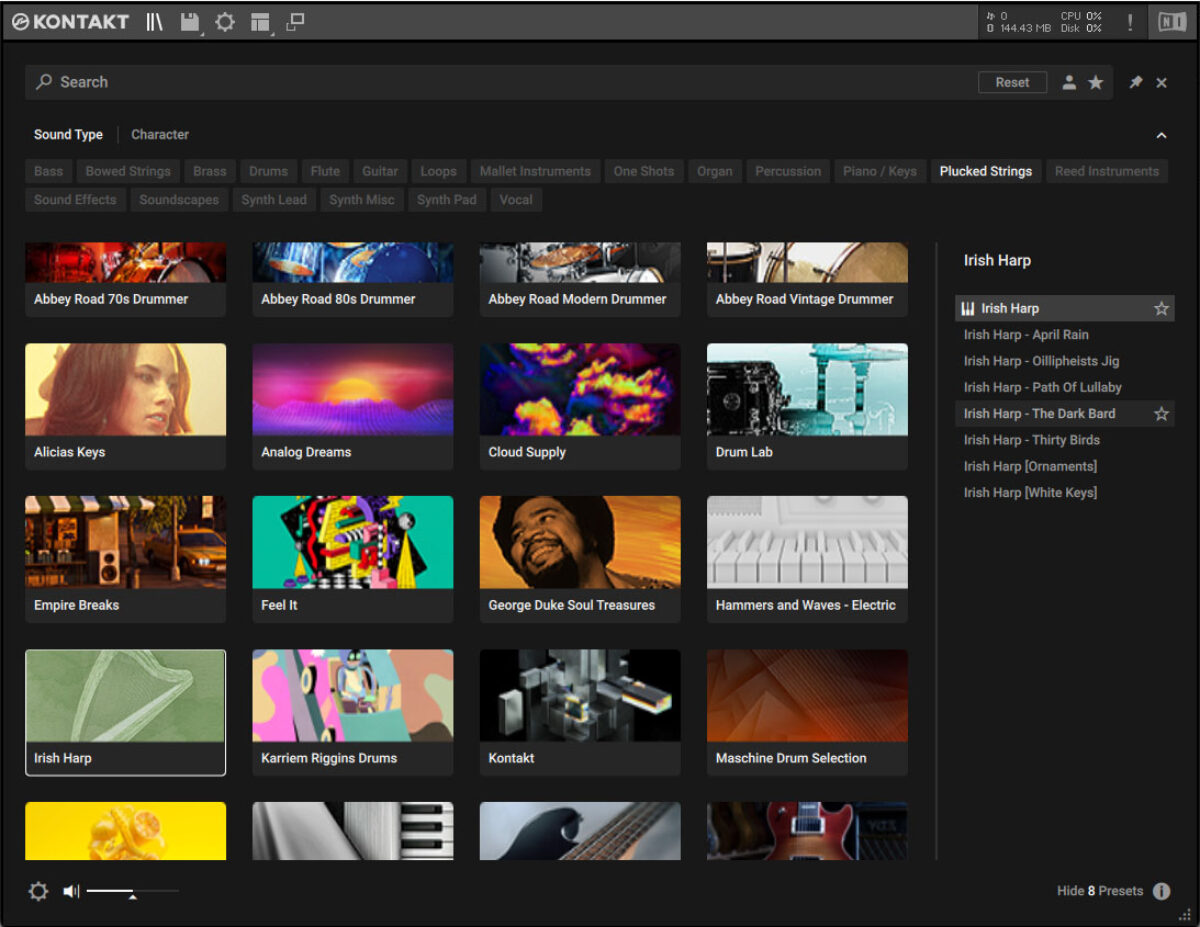
Task: Select the Empire Breaks library card
Action: click(126, 560)
